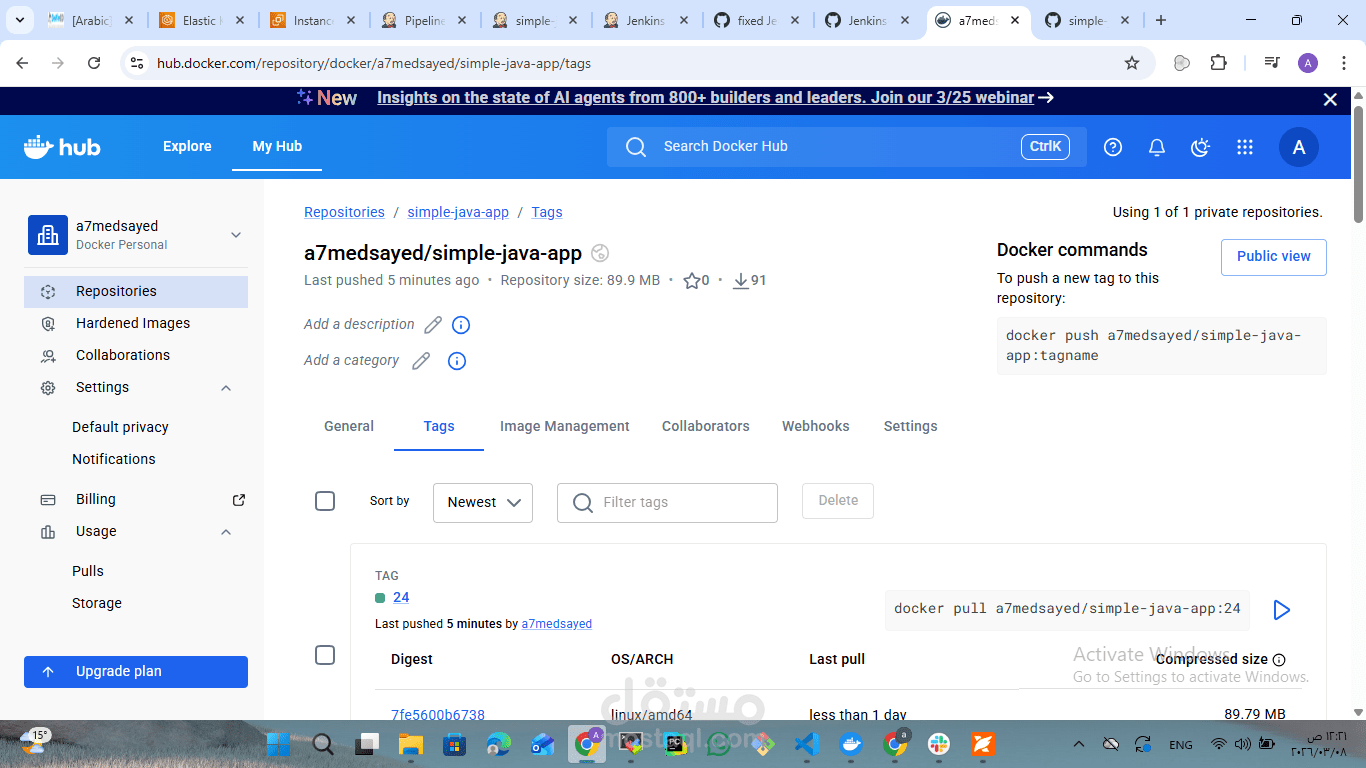View site information icon in address bar
Image resolution: width=1366 pixels, height=768 pixels.
coord(137,63)
